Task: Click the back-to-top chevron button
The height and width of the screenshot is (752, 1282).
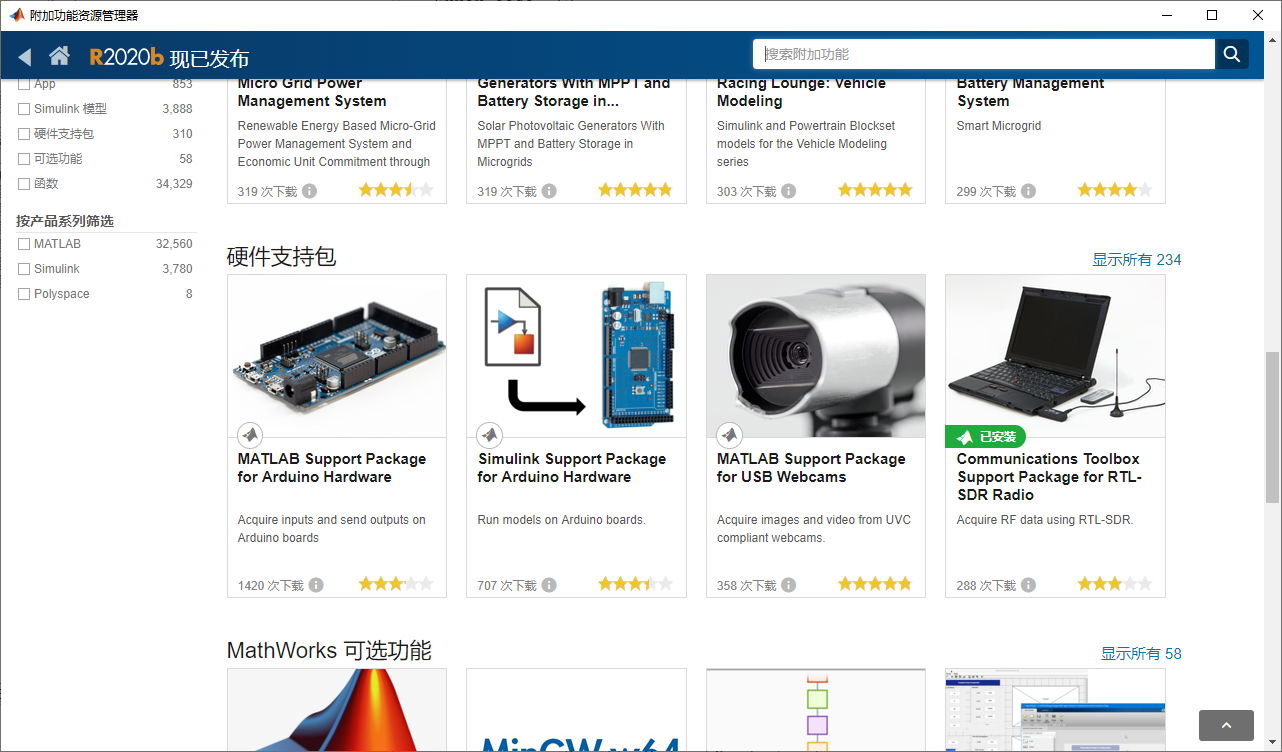Action: point(1226,725)
